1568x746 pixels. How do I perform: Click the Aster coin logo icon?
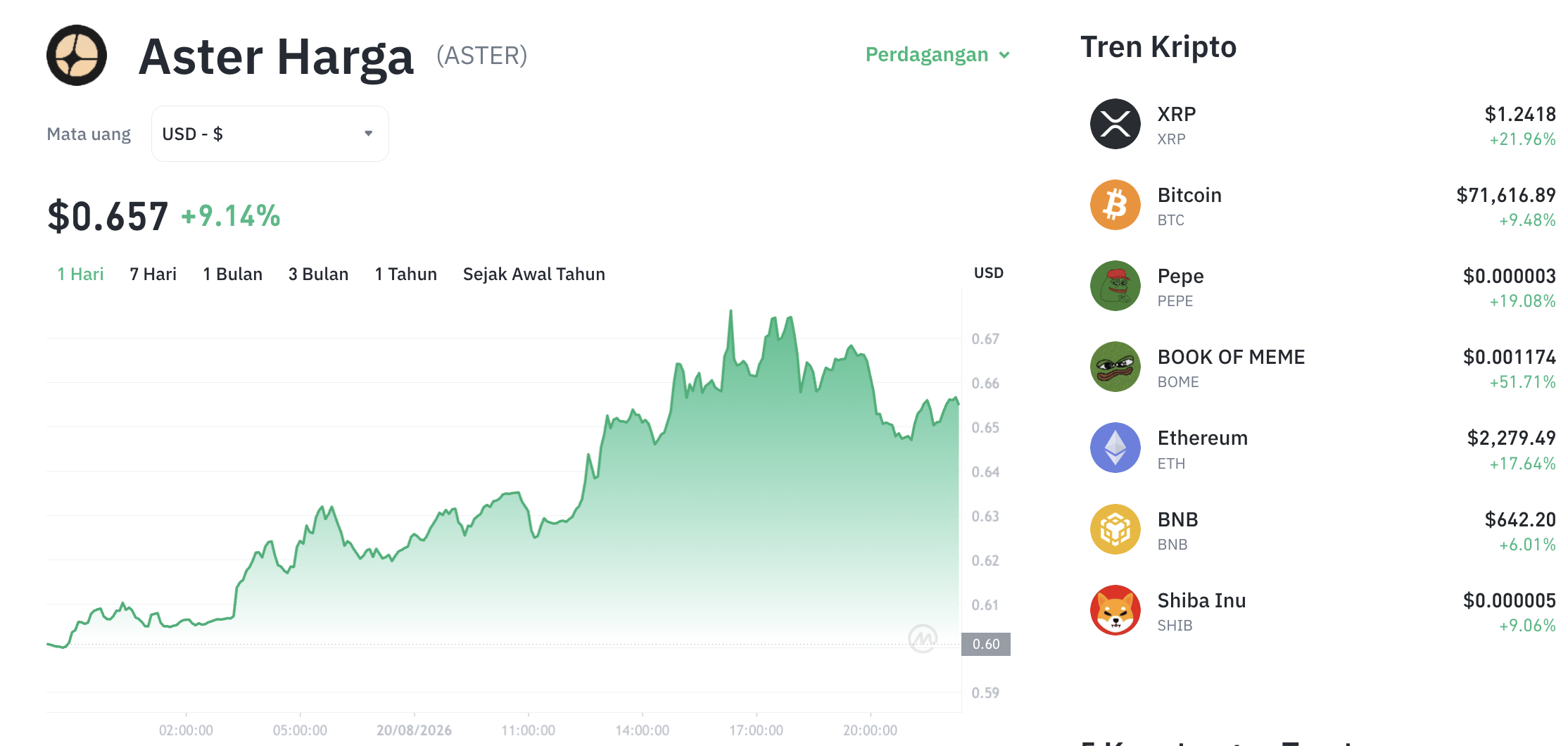pyautogui.click(x=77, y=56)
